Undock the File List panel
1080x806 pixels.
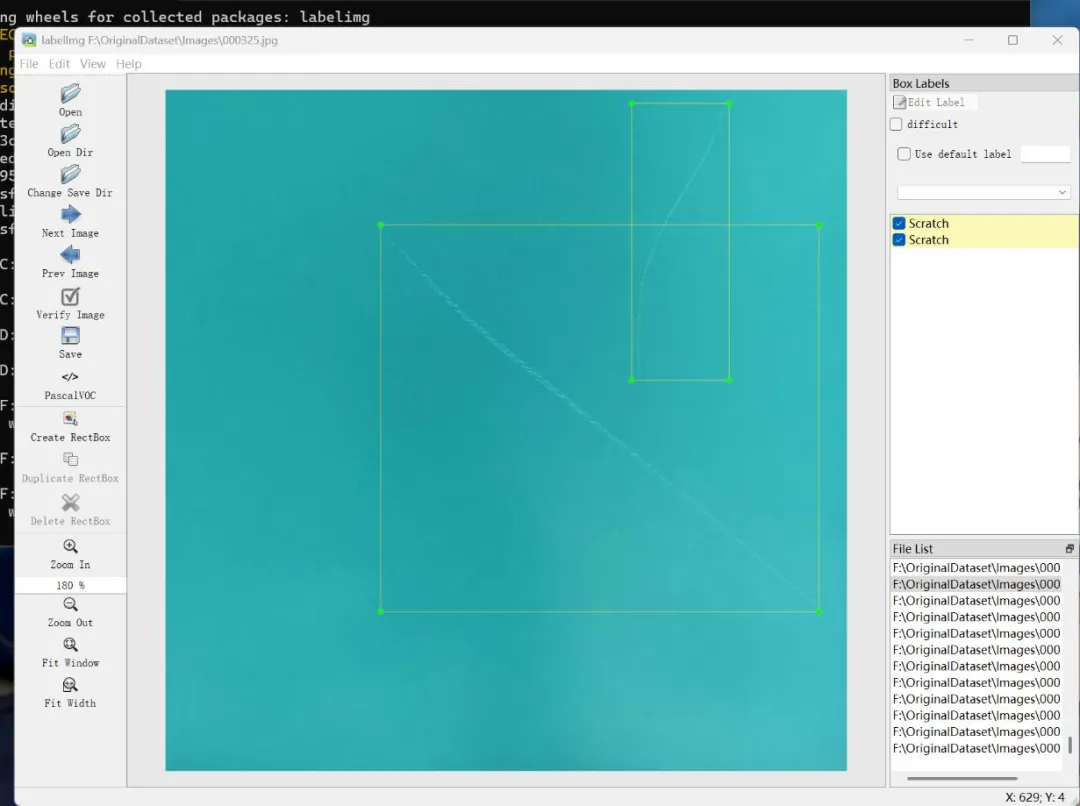(x=1070, y=548)
